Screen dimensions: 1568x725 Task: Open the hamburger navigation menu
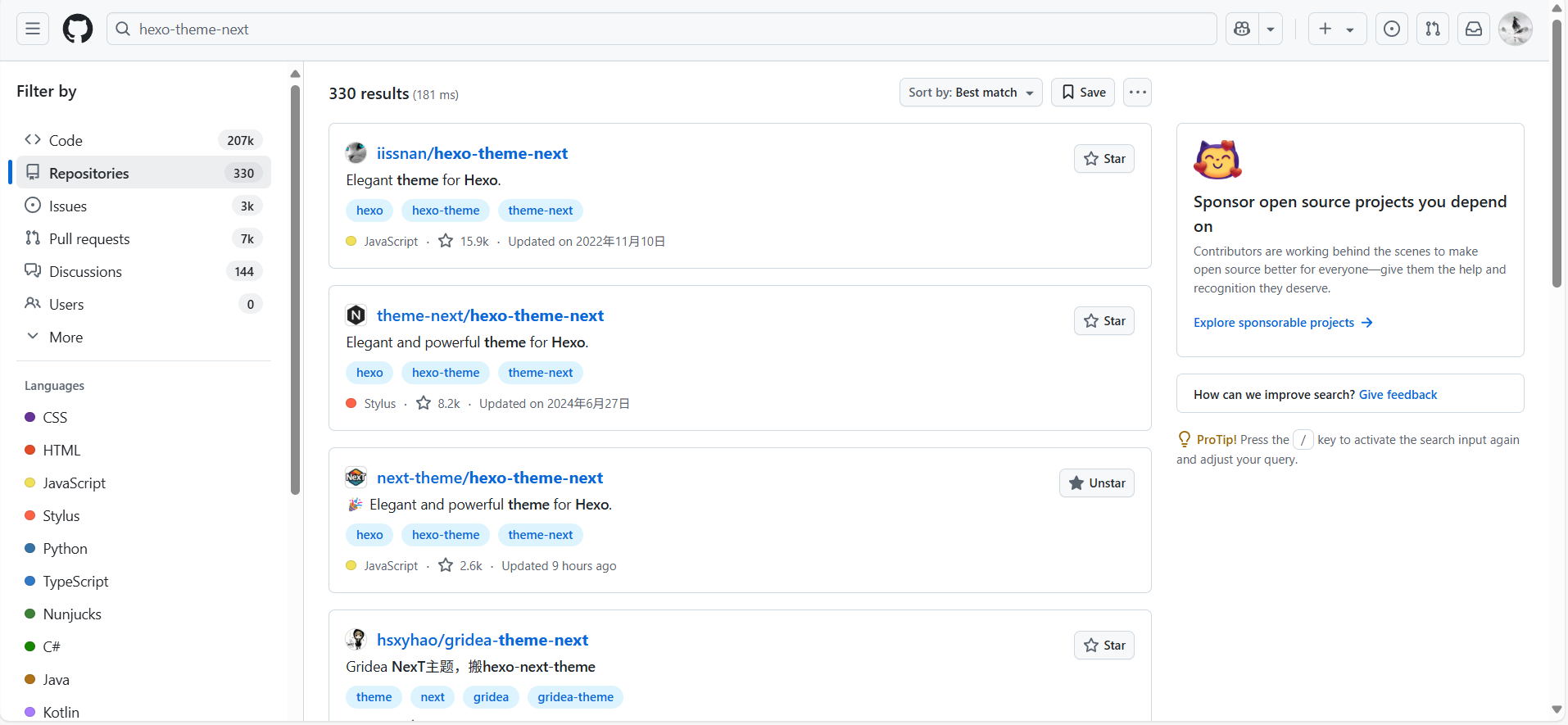point(33,29)
